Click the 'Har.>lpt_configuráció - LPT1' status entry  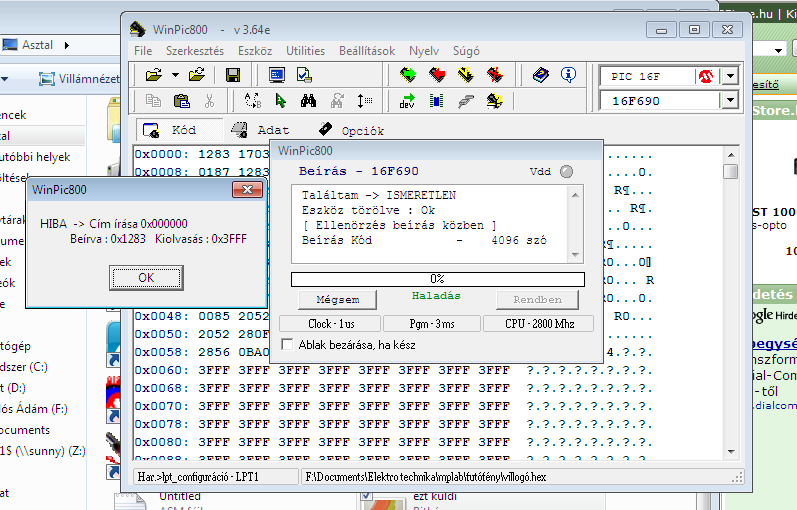(x=216, y=477)
